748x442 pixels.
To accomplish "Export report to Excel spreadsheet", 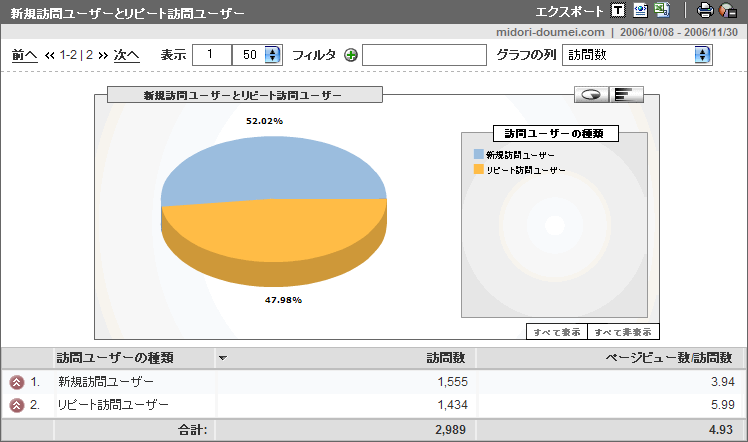I will (661, 11).
